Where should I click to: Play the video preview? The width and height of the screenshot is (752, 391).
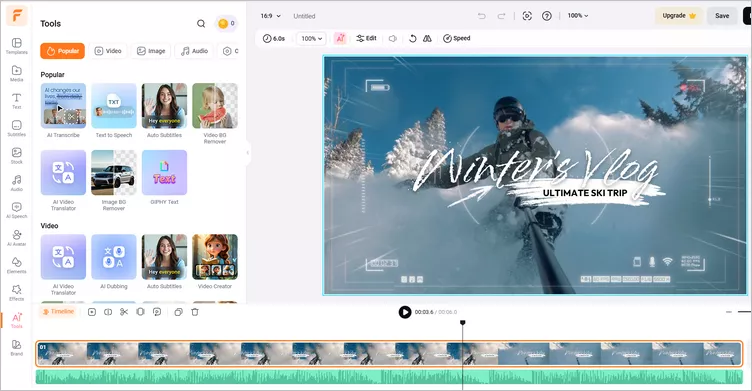tap(405, 312)
